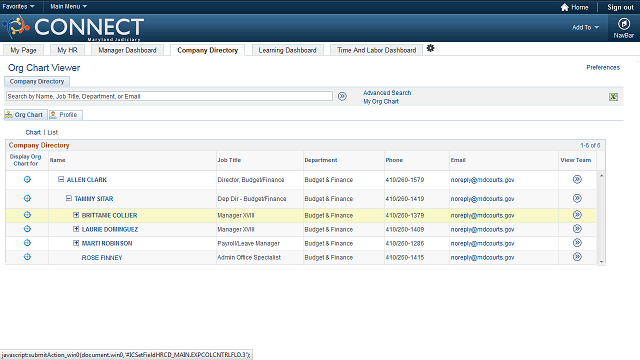Email Allen Clark via noreply link
Image resolution: width=640 pixels, height=360 pixels.
(x=482, y=180)
